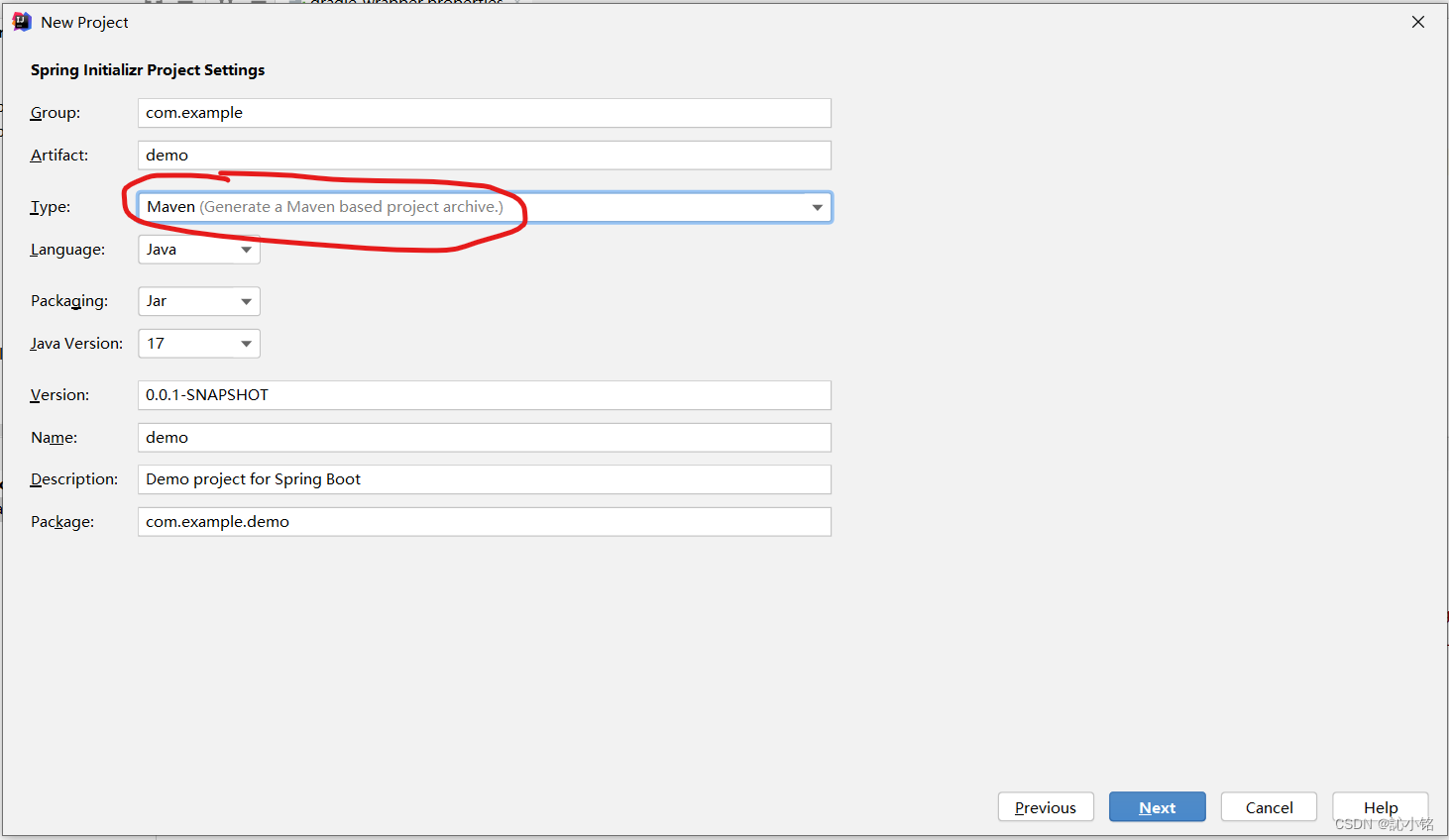The image size is (1449, 840).
Task: Click the Next button
Action: 1158,807
